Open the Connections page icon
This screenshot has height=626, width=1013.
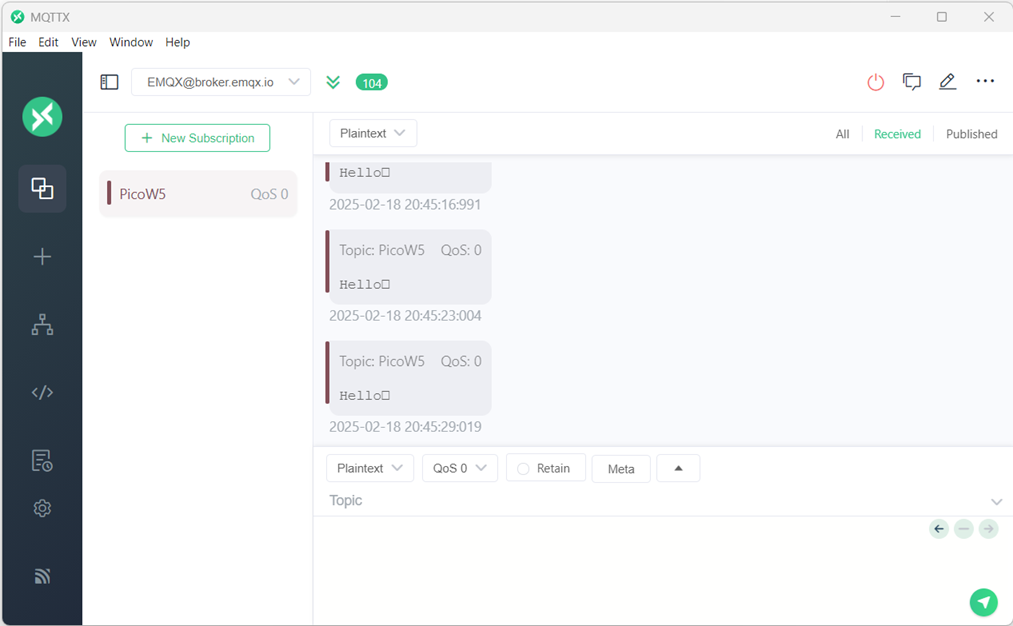(x=42, y=189)
